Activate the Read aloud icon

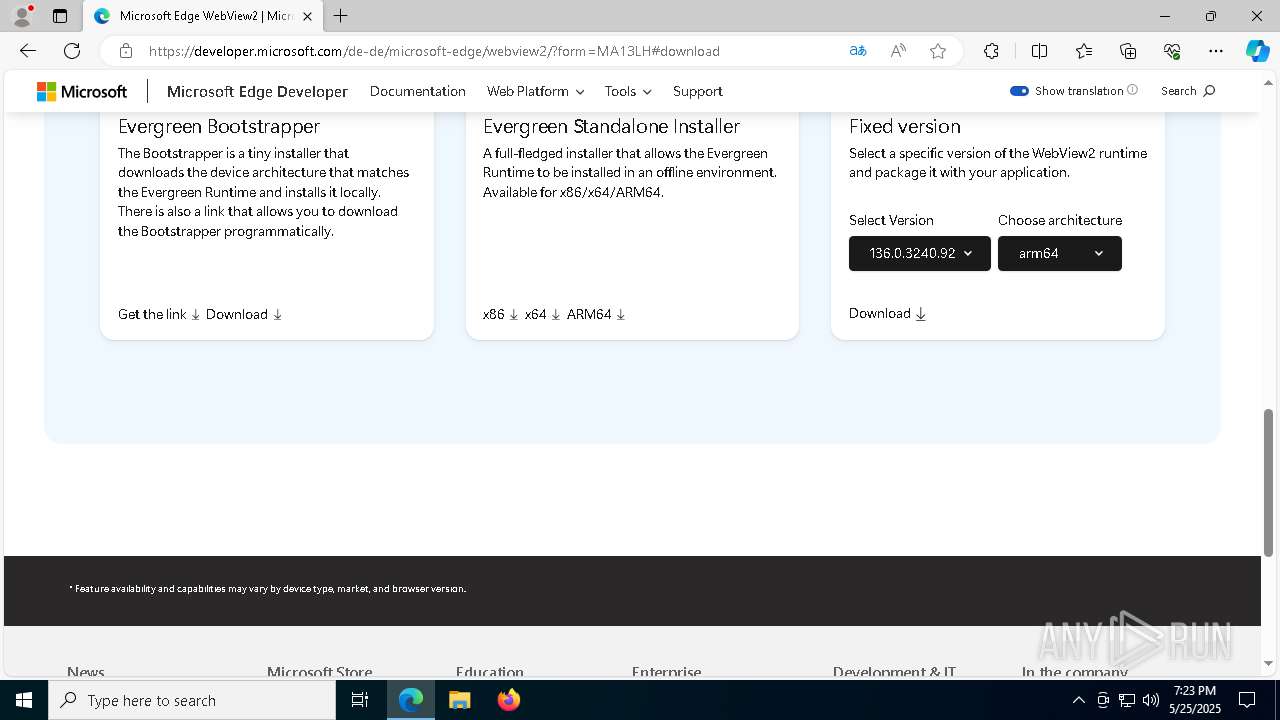tap(898, 51)
